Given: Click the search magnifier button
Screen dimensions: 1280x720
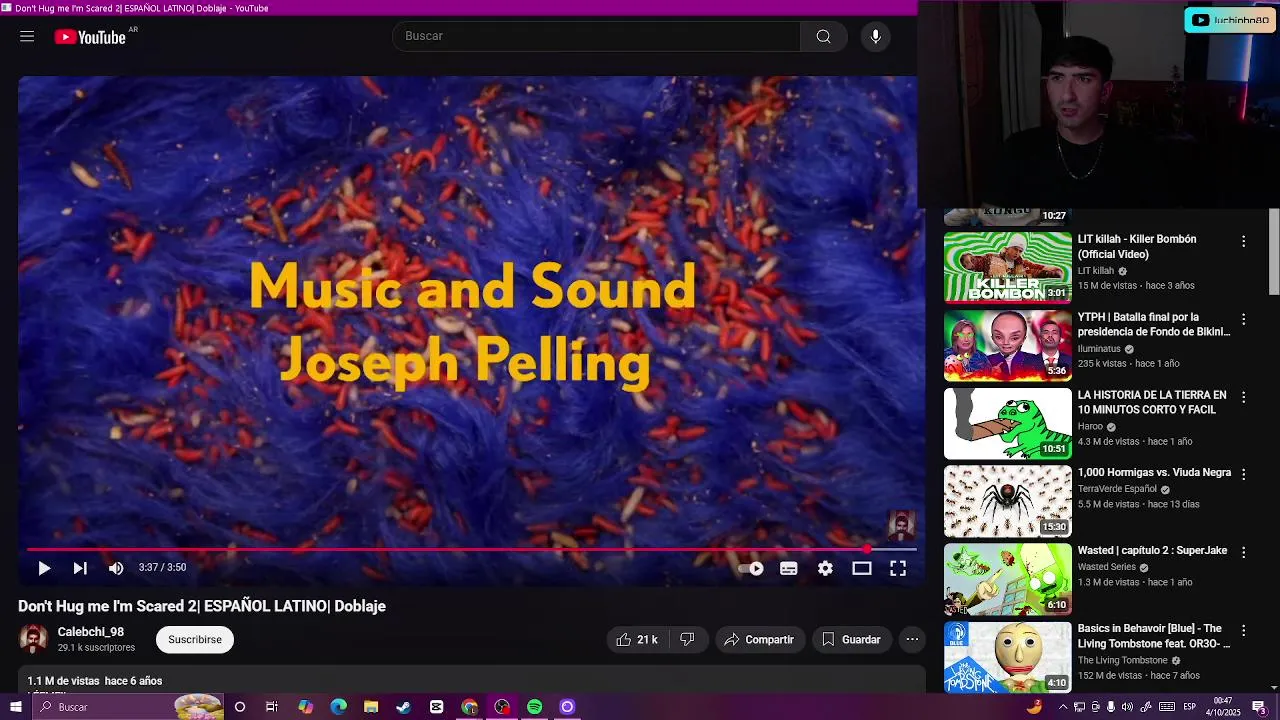Looking at the screenshot, I should point(823,37).
